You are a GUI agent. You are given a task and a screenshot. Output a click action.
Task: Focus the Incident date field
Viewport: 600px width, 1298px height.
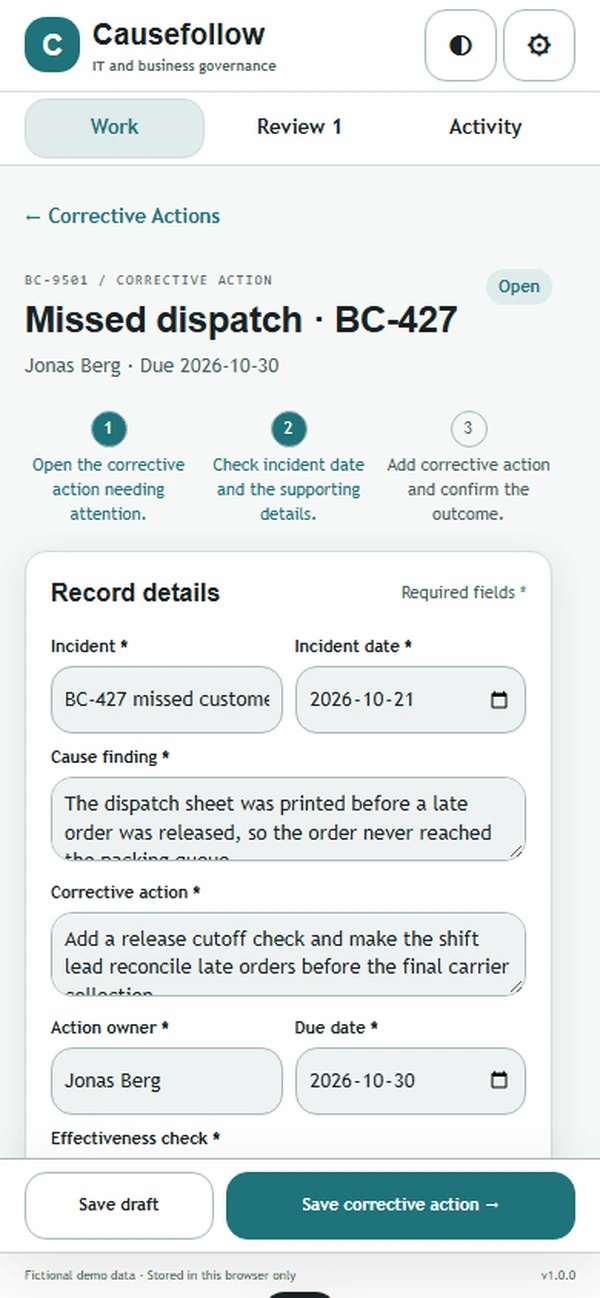pos(410,700)
